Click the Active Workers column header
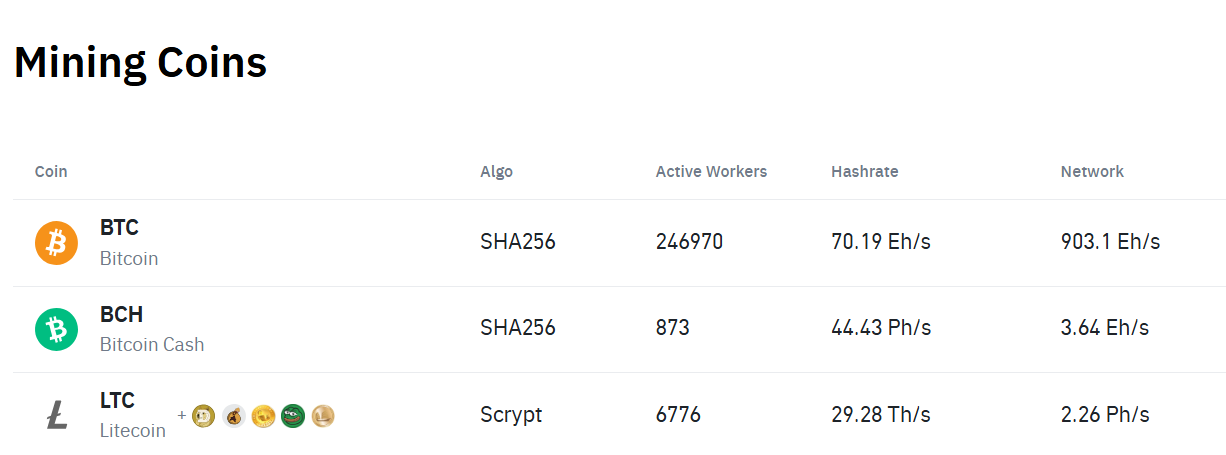Image resolution: width=1226 pixels, height=455 pixels. [711, 172]
